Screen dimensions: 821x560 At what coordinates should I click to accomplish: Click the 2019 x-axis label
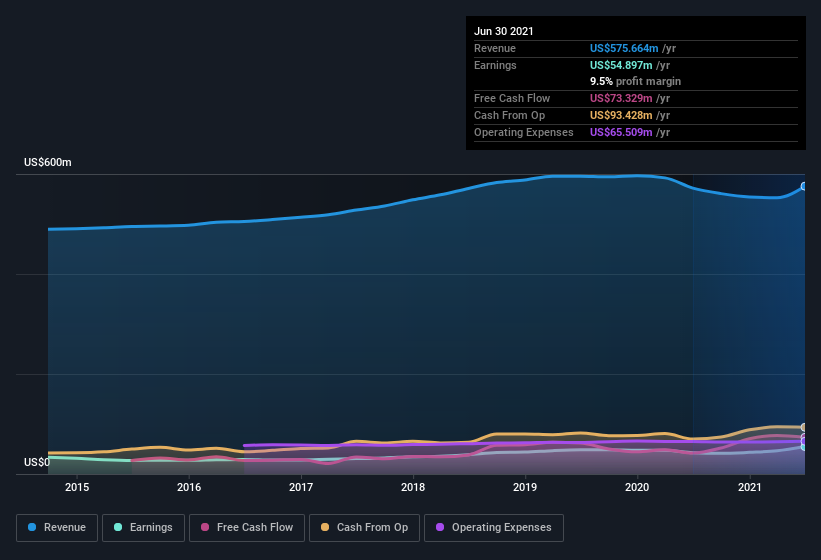coord(525,487)
